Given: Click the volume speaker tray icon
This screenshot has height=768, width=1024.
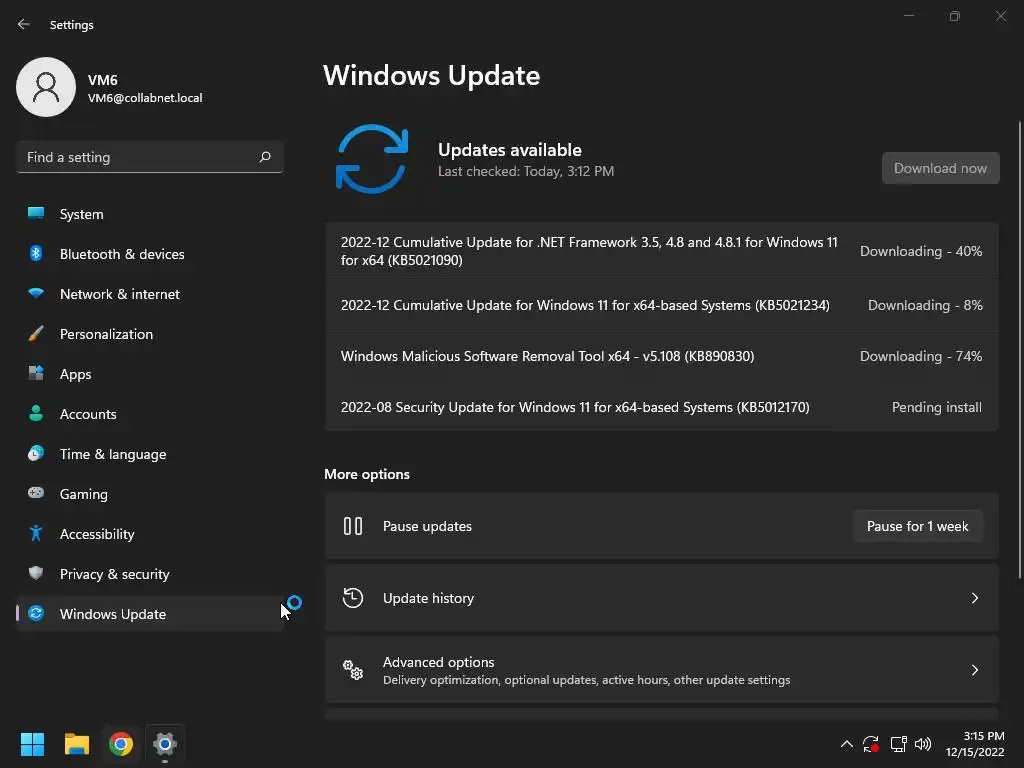Looking at the screenshot, I should coord(923,744).
